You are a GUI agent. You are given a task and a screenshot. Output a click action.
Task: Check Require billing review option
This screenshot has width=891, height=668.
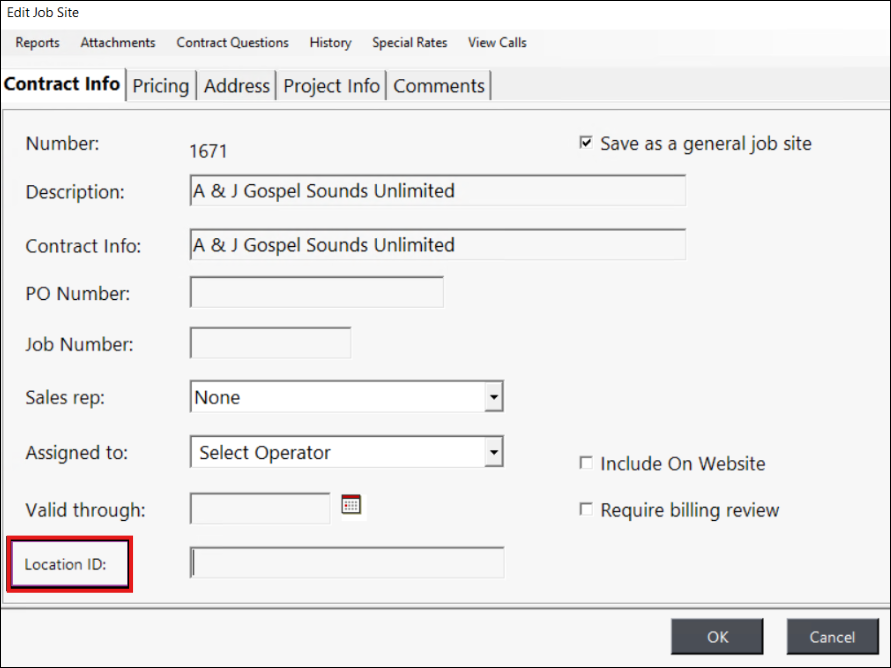point(586,510)
